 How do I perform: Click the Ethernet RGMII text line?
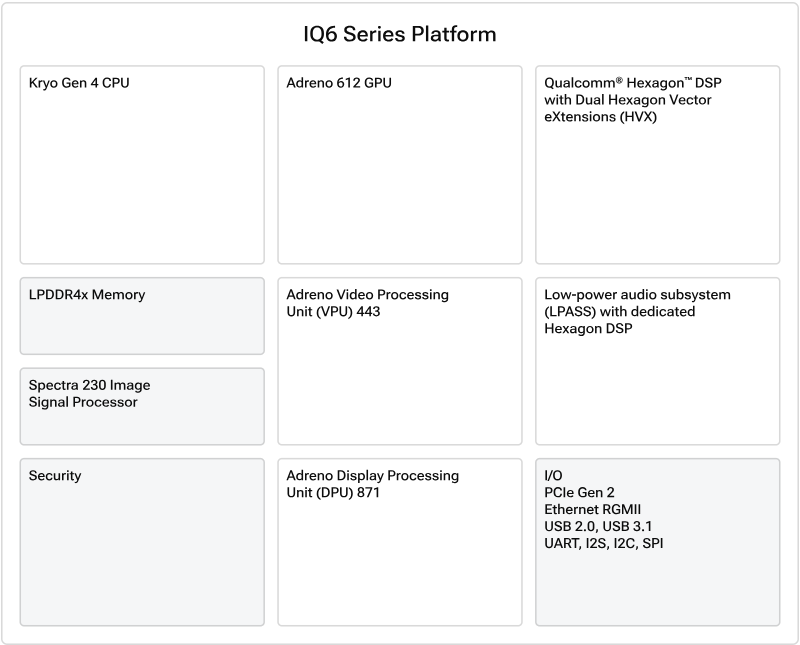tap(592, 509)
